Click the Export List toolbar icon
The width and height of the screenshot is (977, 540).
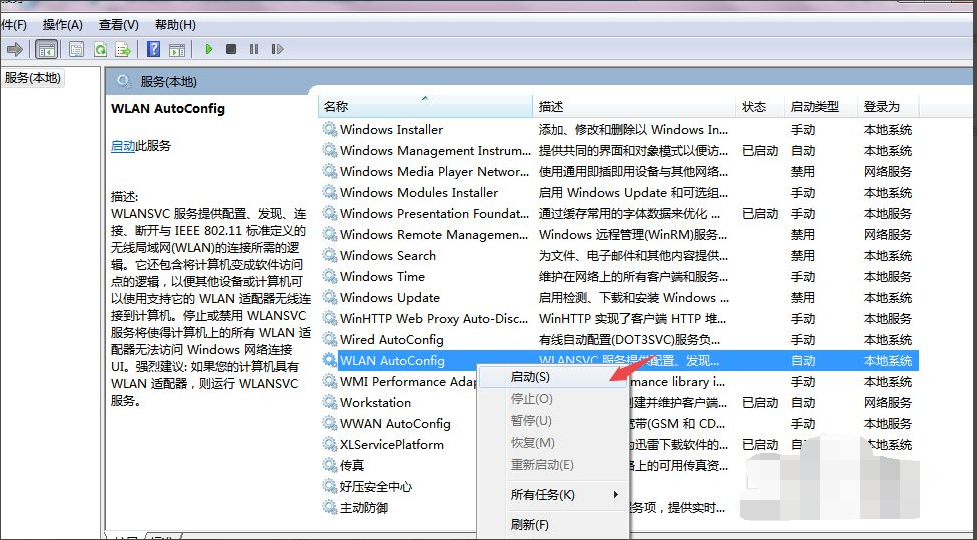point(123,49)
